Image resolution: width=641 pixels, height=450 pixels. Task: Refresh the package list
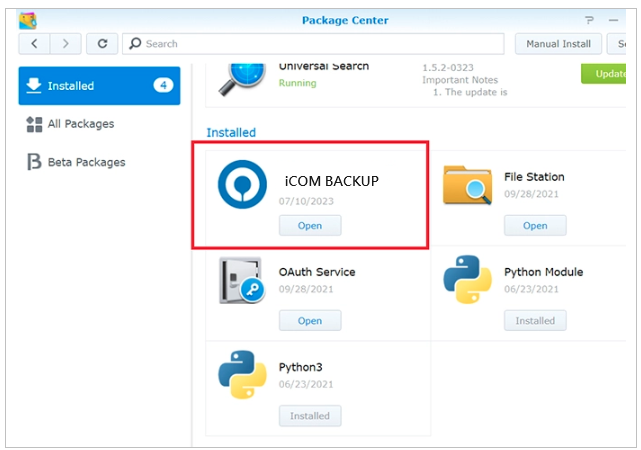pyautogui.click(x=102, y=44)
